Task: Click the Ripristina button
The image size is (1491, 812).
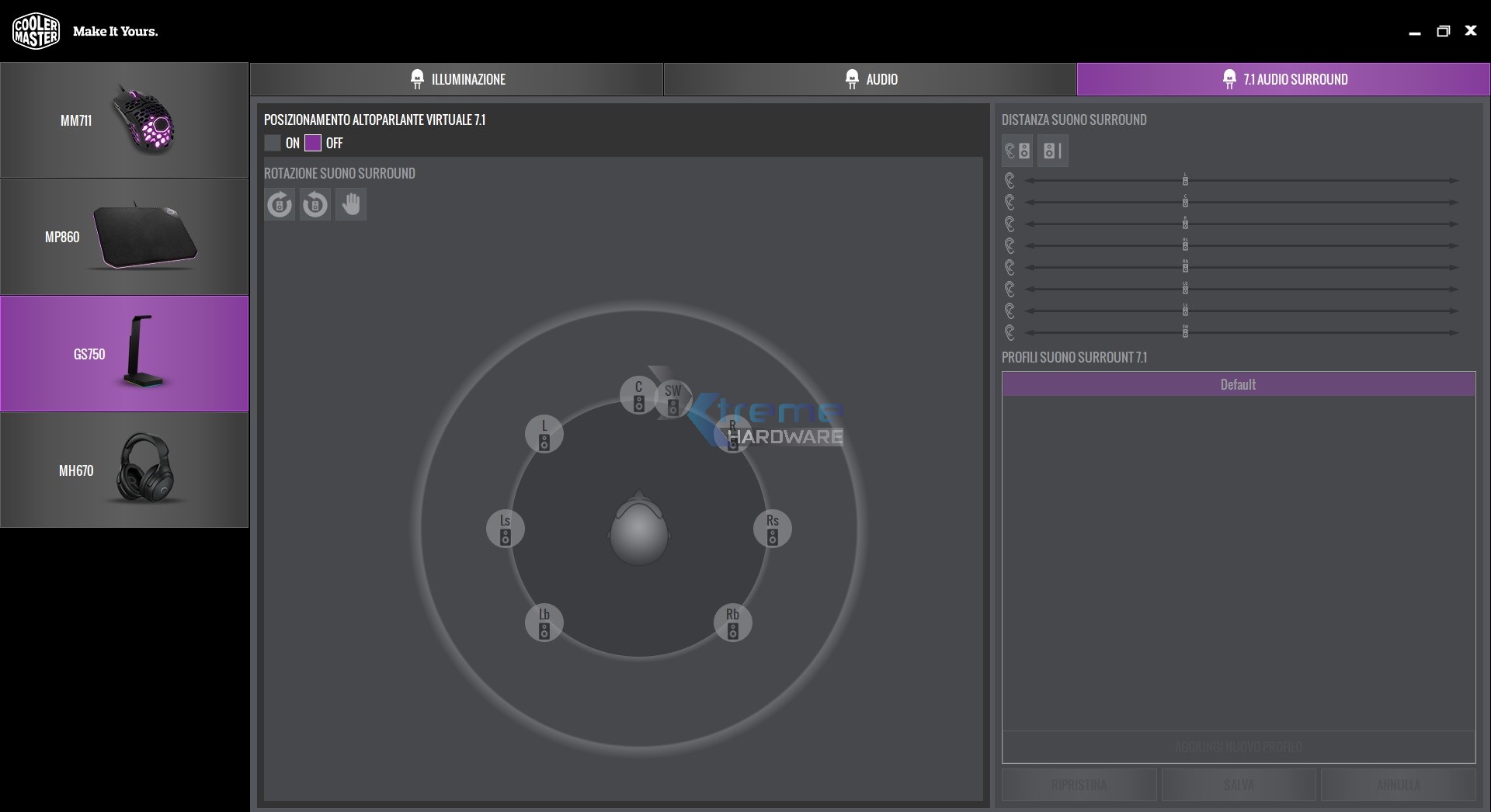Action: [1079, 786]
